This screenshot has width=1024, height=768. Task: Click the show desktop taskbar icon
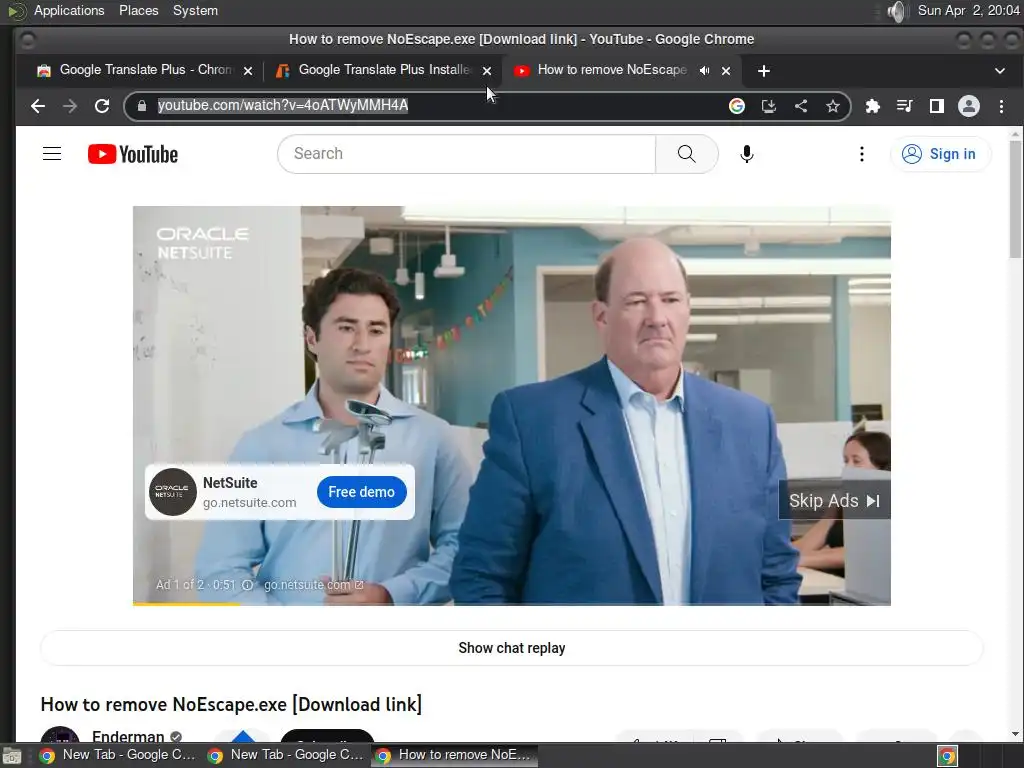click(12, 756)
